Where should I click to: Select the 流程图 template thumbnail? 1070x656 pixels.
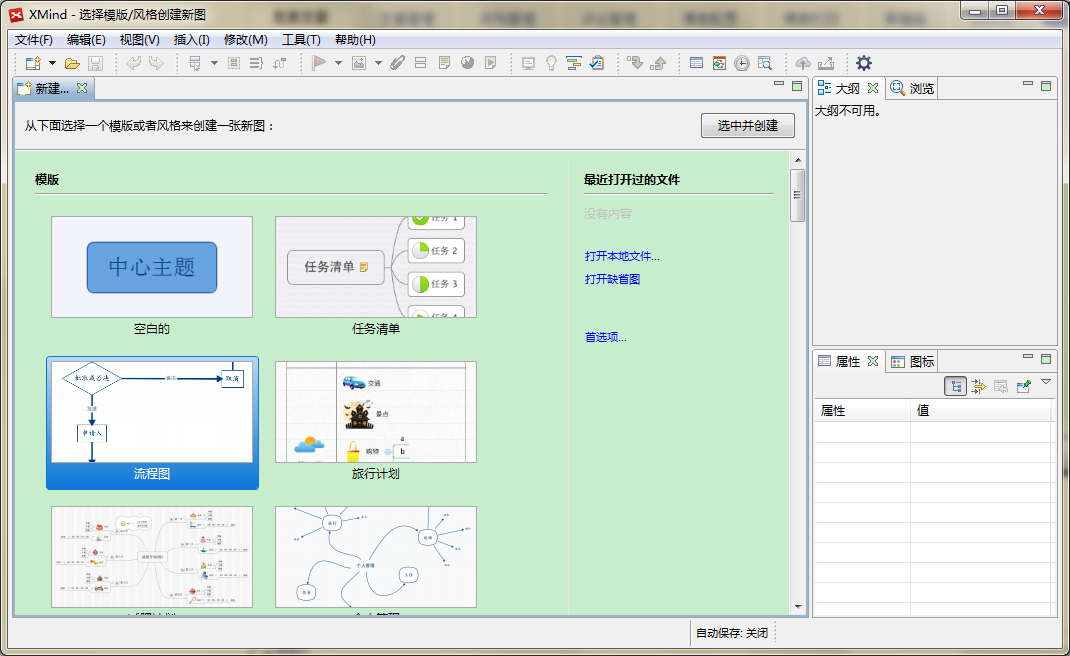[152, 412]
